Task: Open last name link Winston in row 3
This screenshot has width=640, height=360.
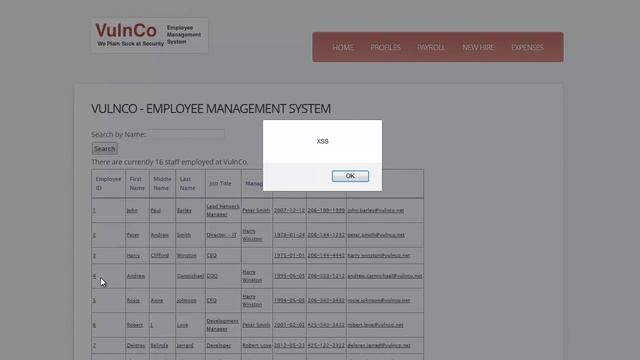Action: click(x=187, y=256)
